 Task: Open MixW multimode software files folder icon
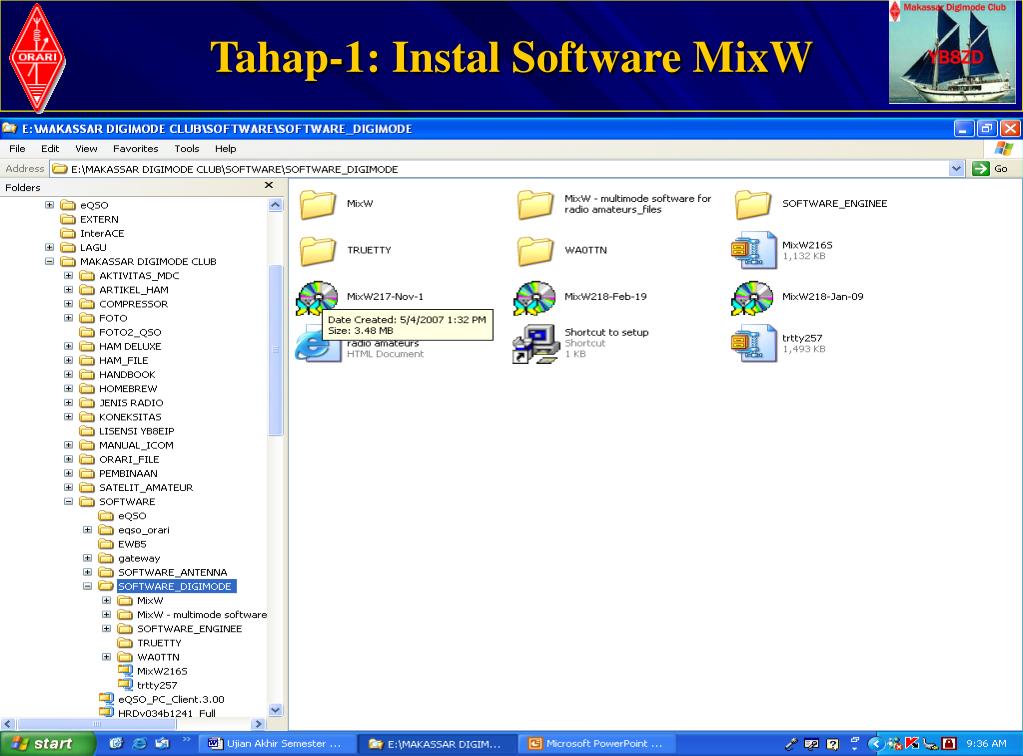pyautogui.click(x=536, y=204)
